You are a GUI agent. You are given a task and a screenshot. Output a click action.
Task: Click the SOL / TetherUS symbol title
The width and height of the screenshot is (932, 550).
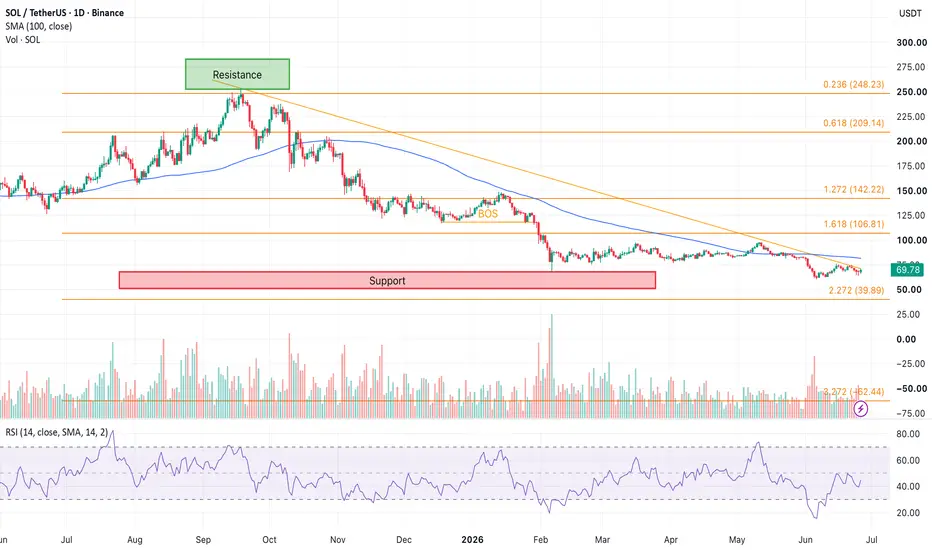[x=64, y=12]
